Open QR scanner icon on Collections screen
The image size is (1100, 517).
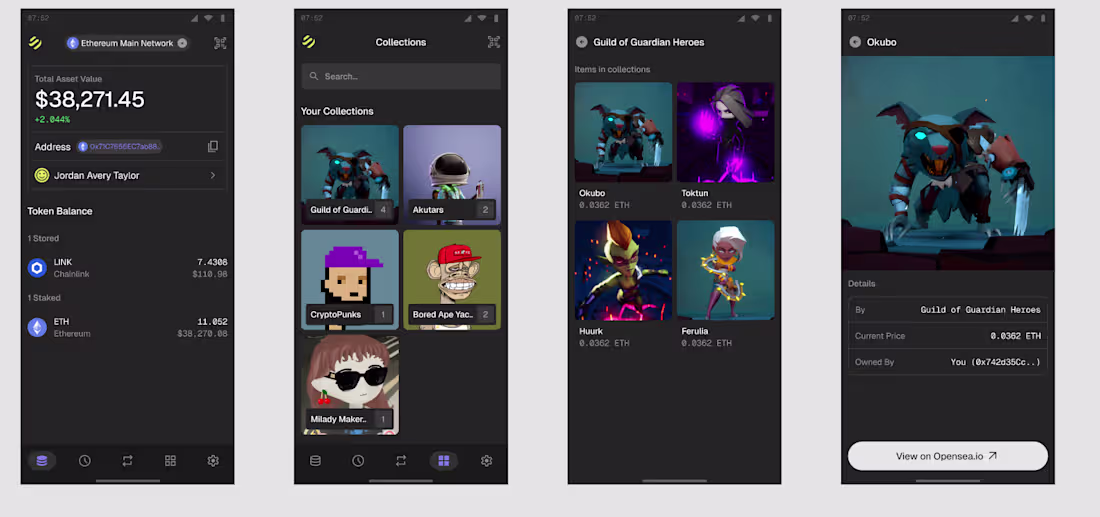tap(494, 42)
